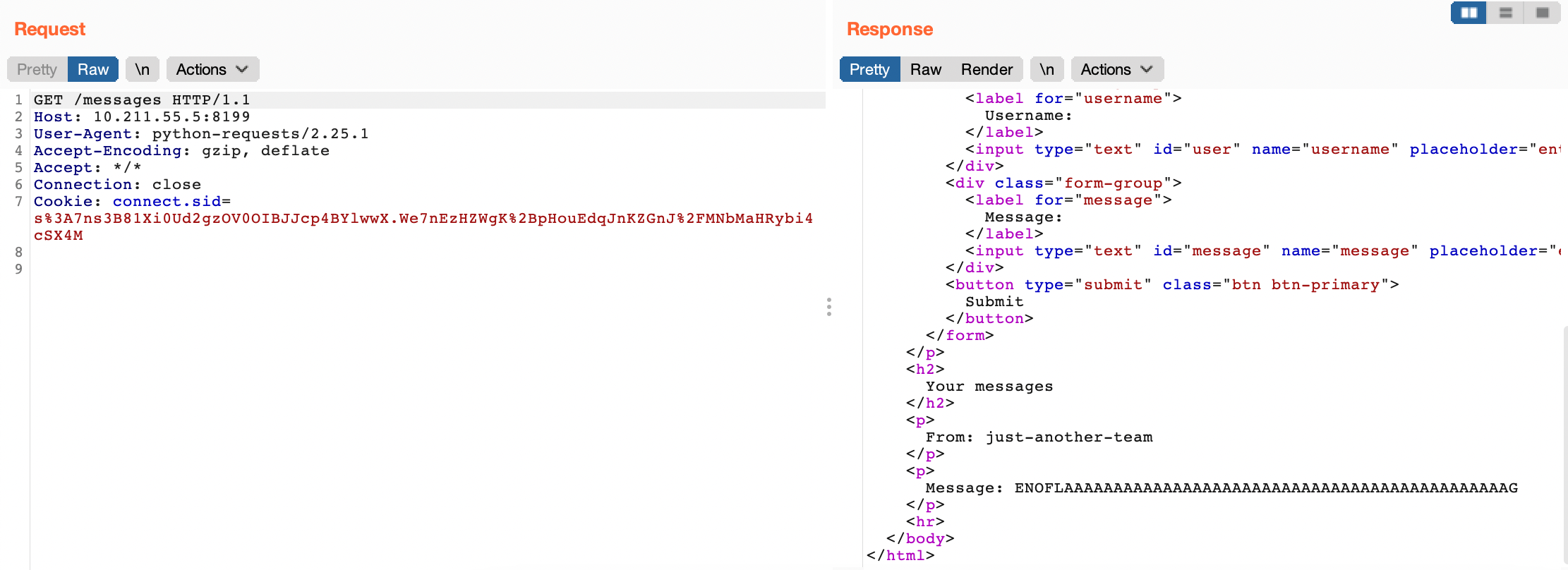The image size is (1568, 570).
Task: Click the connect.sid cookie value text
Action: point(423,219)
